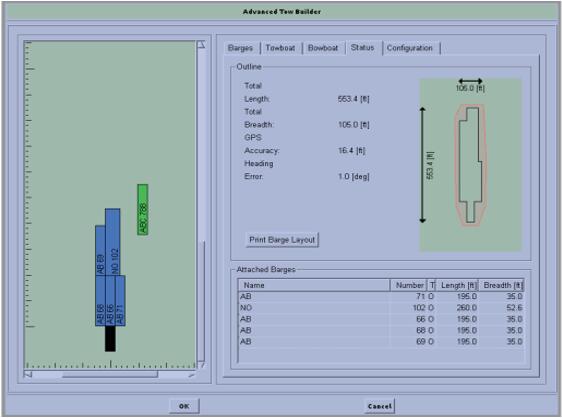562x418 pixels.
Task: Click the horizontal scrollbar right arrow
Action: click(x=192, y=375)
